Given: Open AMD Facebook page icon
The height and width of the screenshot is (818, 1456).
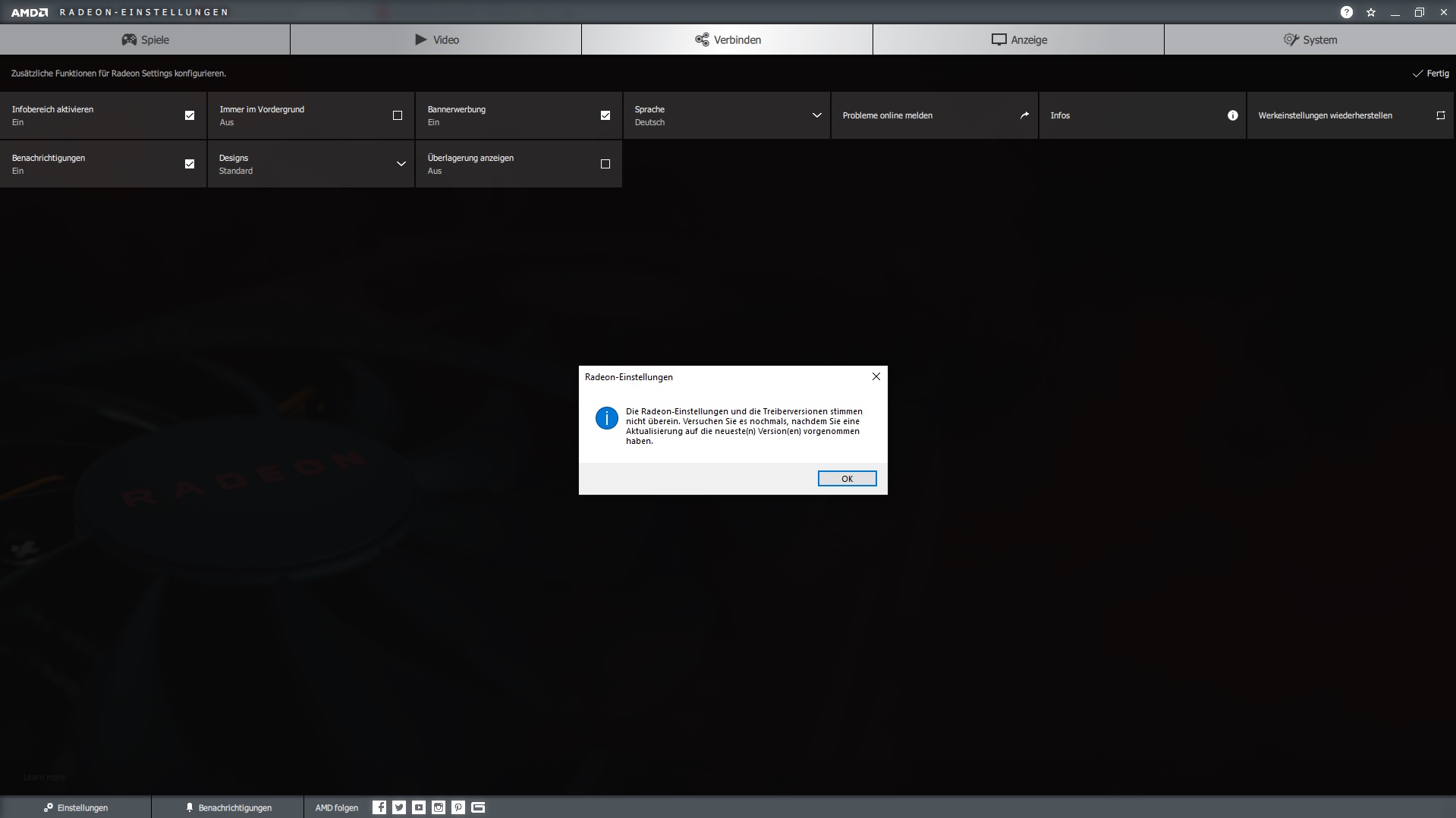Looking at the screenshot, I should pos(379,807).
